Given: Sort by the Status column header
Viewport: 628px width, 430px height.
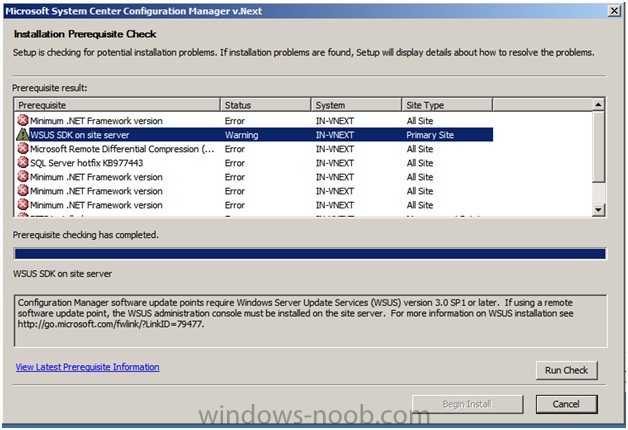Looking at the screenshot, I should point(266,105).
